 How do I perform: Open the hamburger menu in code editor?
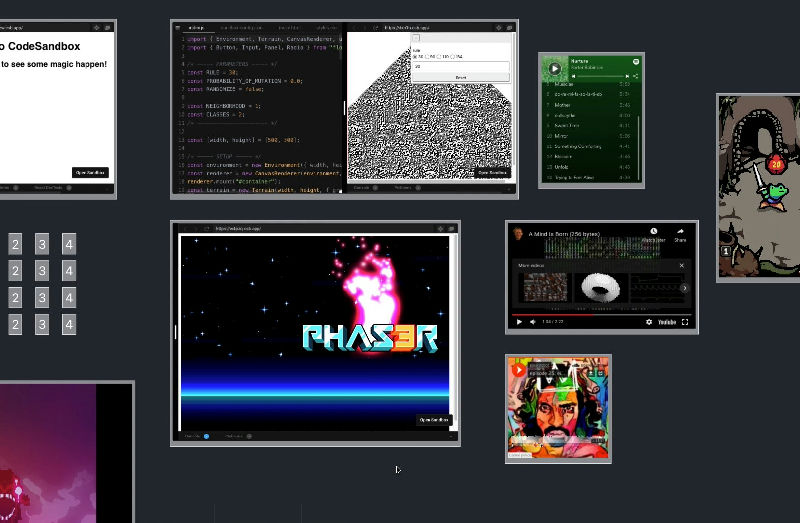click(x=178, y=28)
